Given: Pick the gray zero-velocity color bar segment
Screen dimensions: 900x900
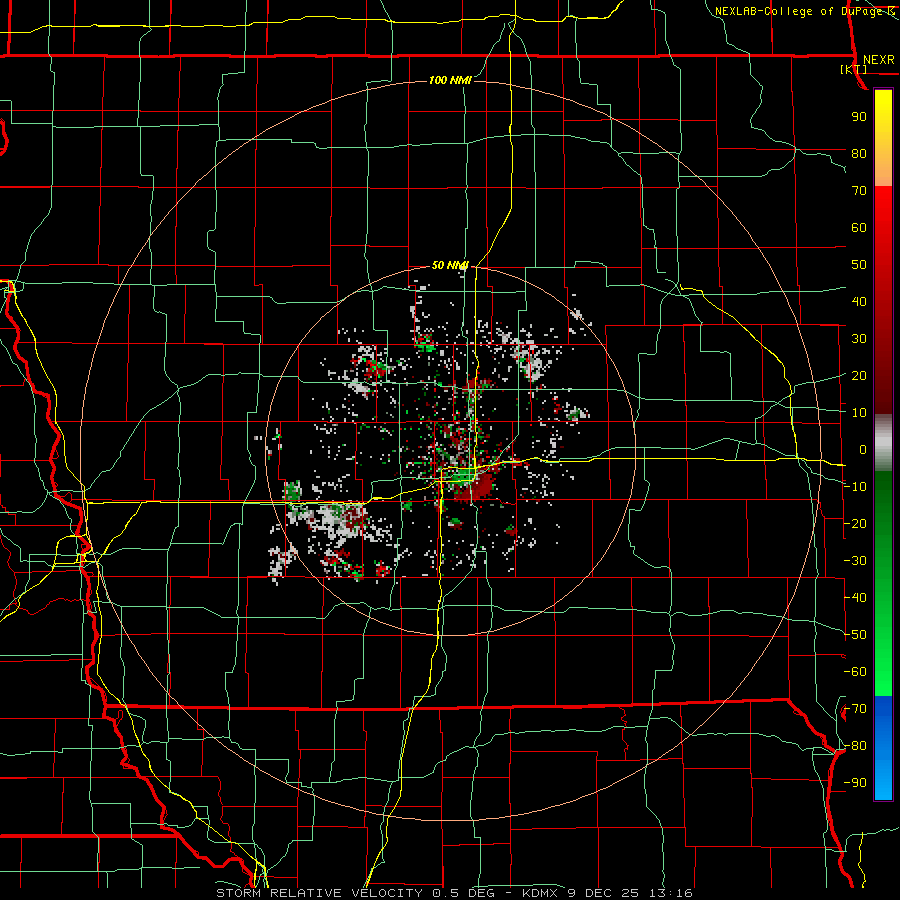Looking at the screenshot, I should point(883,443).
